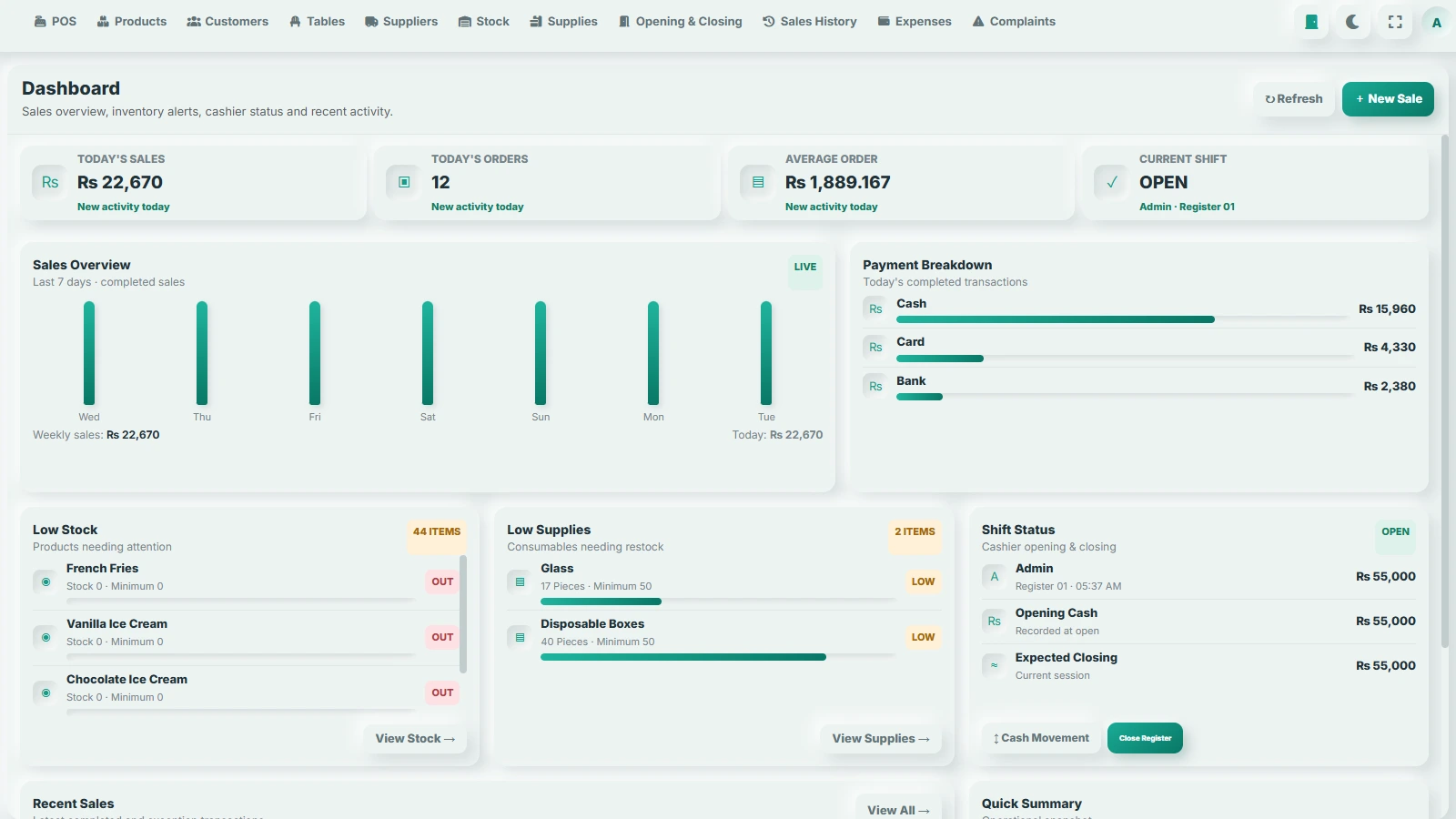The image size is (1456, 819).
Task: Go to Sales History
Action: (x=810, y=21)
